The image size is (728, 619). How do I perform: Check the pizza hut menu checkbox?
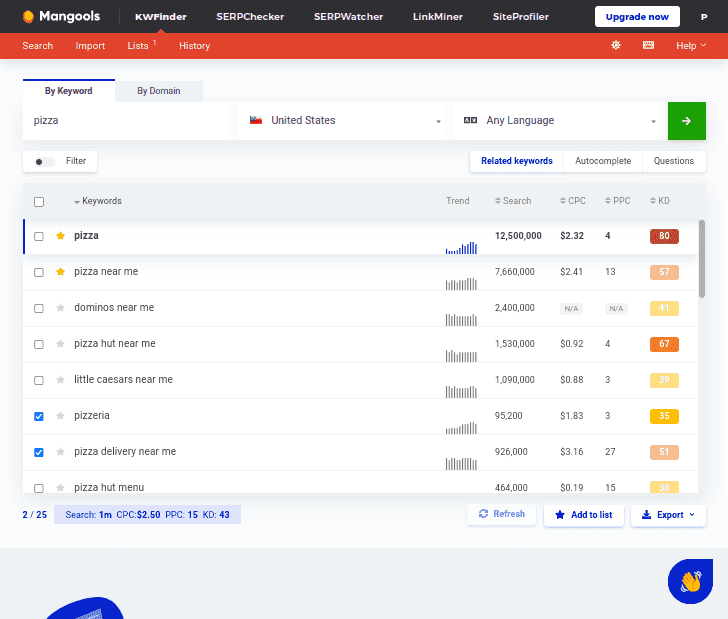pos(39,488)
